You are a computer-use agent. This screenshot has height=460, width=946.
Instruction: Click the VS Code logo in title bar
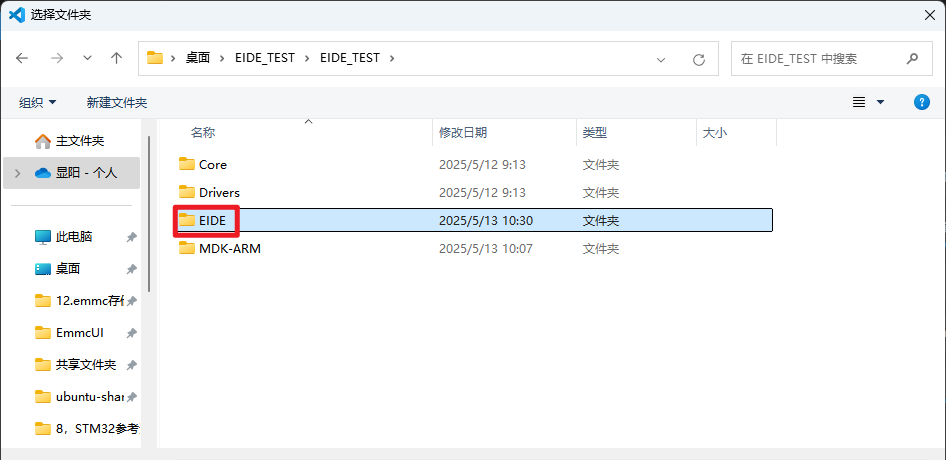point(16,14)
